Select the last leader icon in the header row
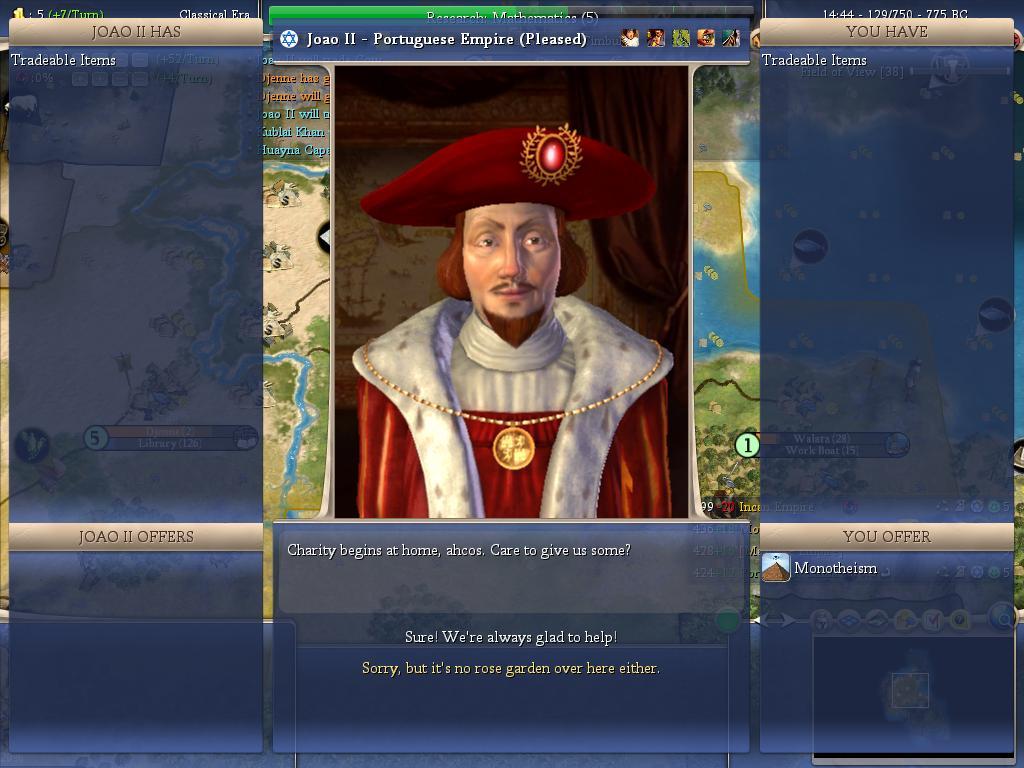This screenshot has width=1024, height=768. click(731, 39)
